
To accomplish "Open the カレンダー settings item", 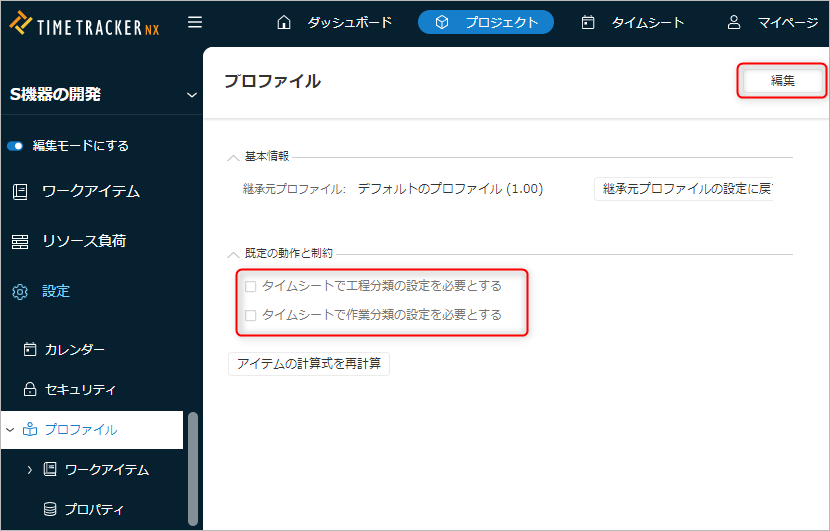I will click(x=74, y=349).
